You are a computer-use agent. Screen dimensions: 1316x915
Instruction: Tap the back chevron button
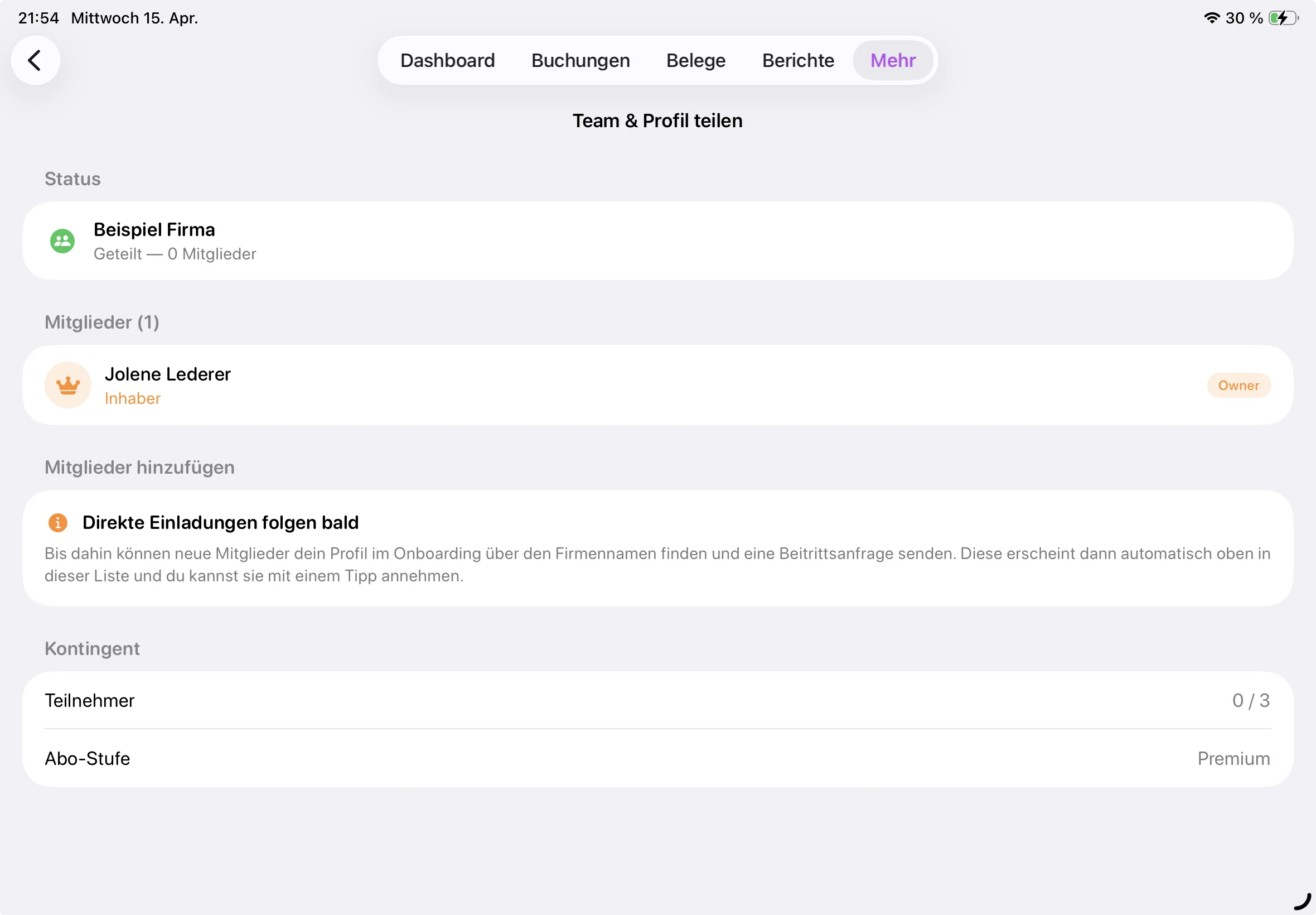click(36, 60)
